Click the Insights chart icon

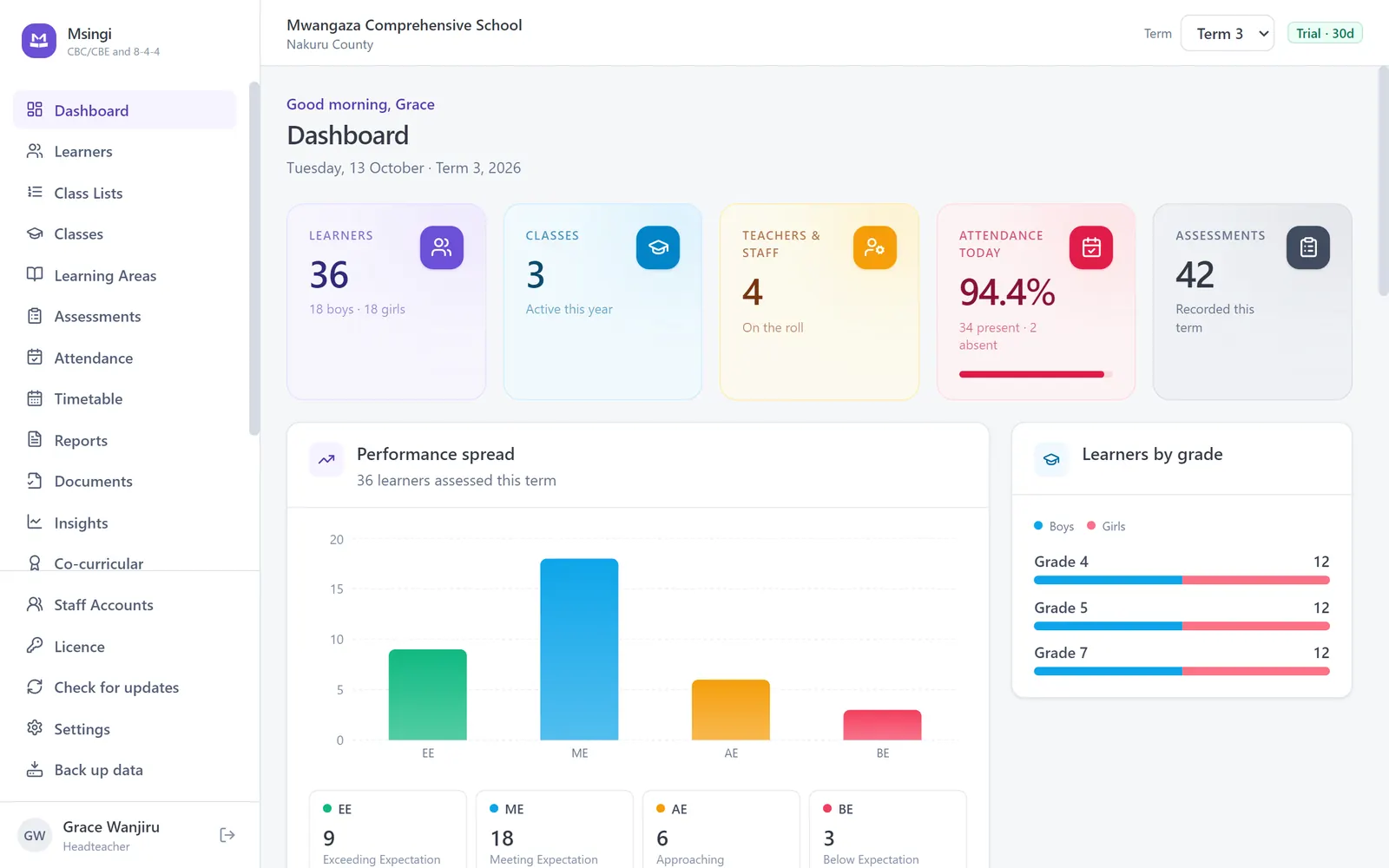click(35, 522)
